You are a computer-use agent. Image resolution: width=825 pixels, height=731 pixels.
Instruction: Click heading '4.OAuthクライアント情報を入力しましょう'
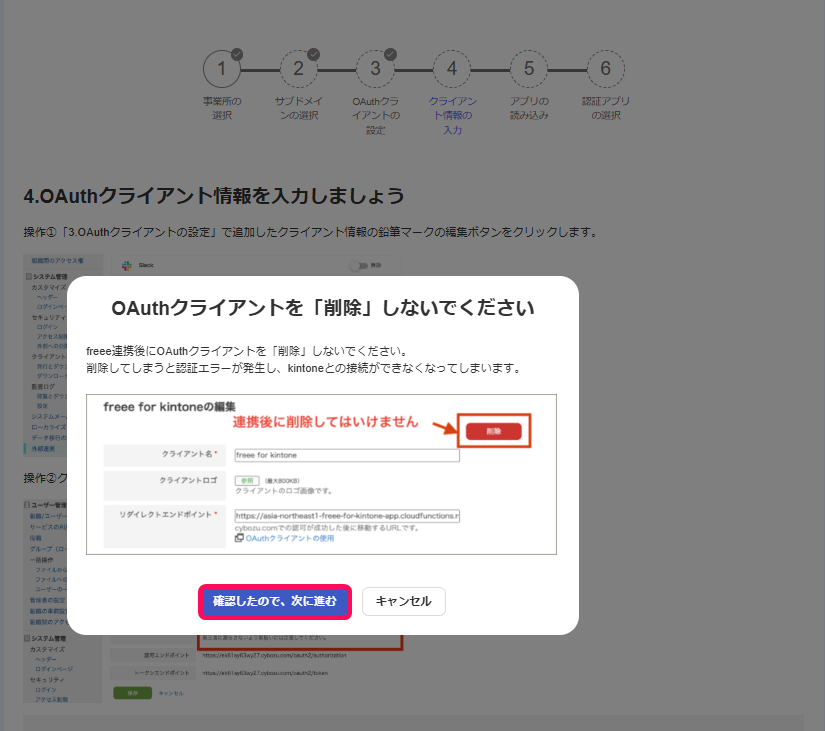pos(214,196)
